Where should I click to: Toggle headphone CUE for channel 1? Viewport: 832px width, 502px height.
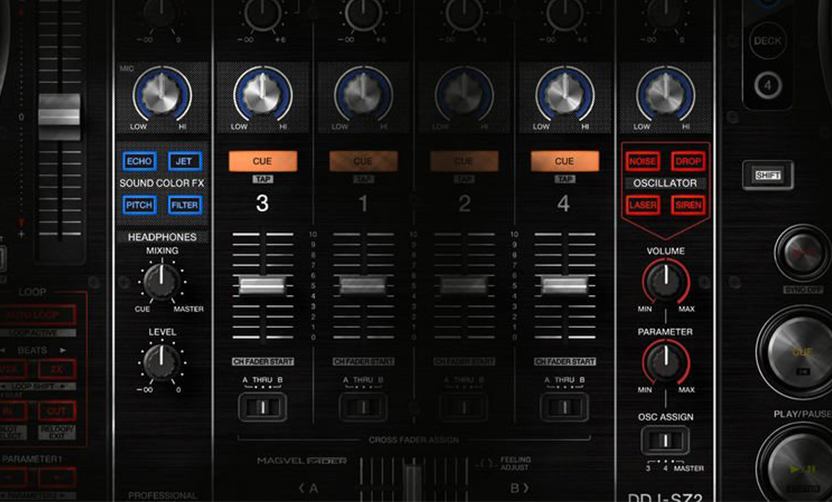point(363,161)
